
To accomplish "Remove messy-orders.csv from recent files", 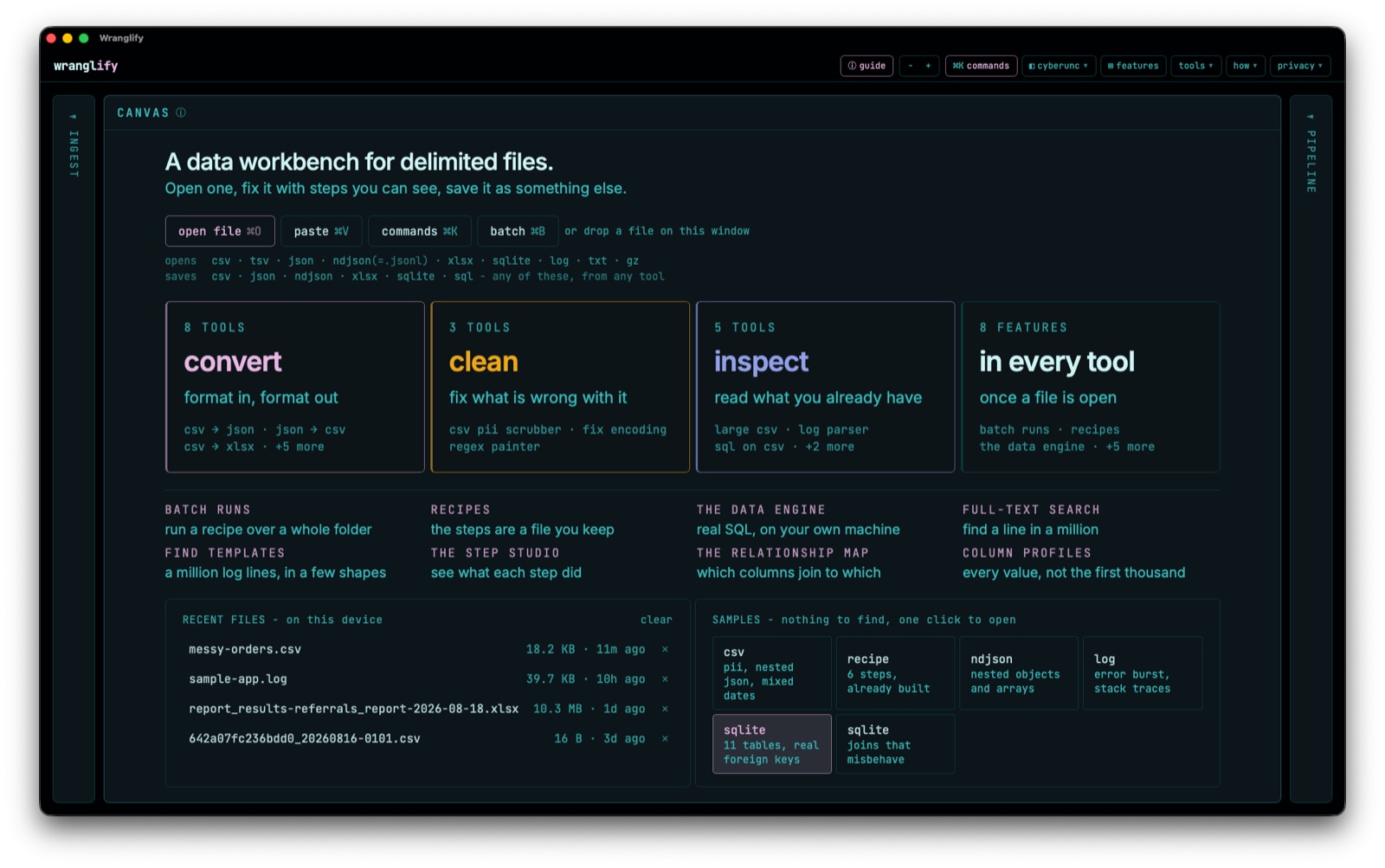I will click(665, 649).
